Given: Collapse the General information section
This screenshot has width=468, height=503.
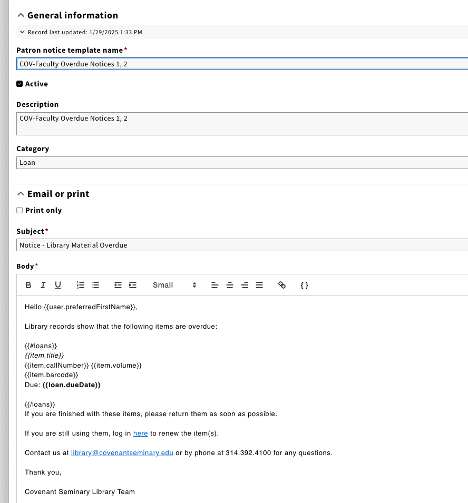Looking at the screenshot, I should point(68,15).
